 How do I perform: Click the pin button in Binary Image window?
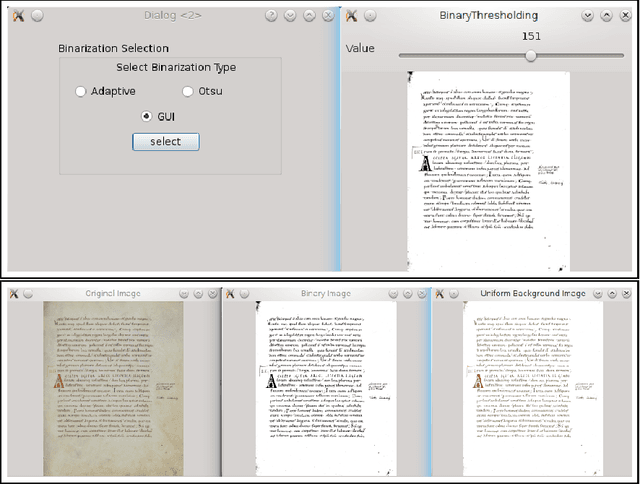244,293
